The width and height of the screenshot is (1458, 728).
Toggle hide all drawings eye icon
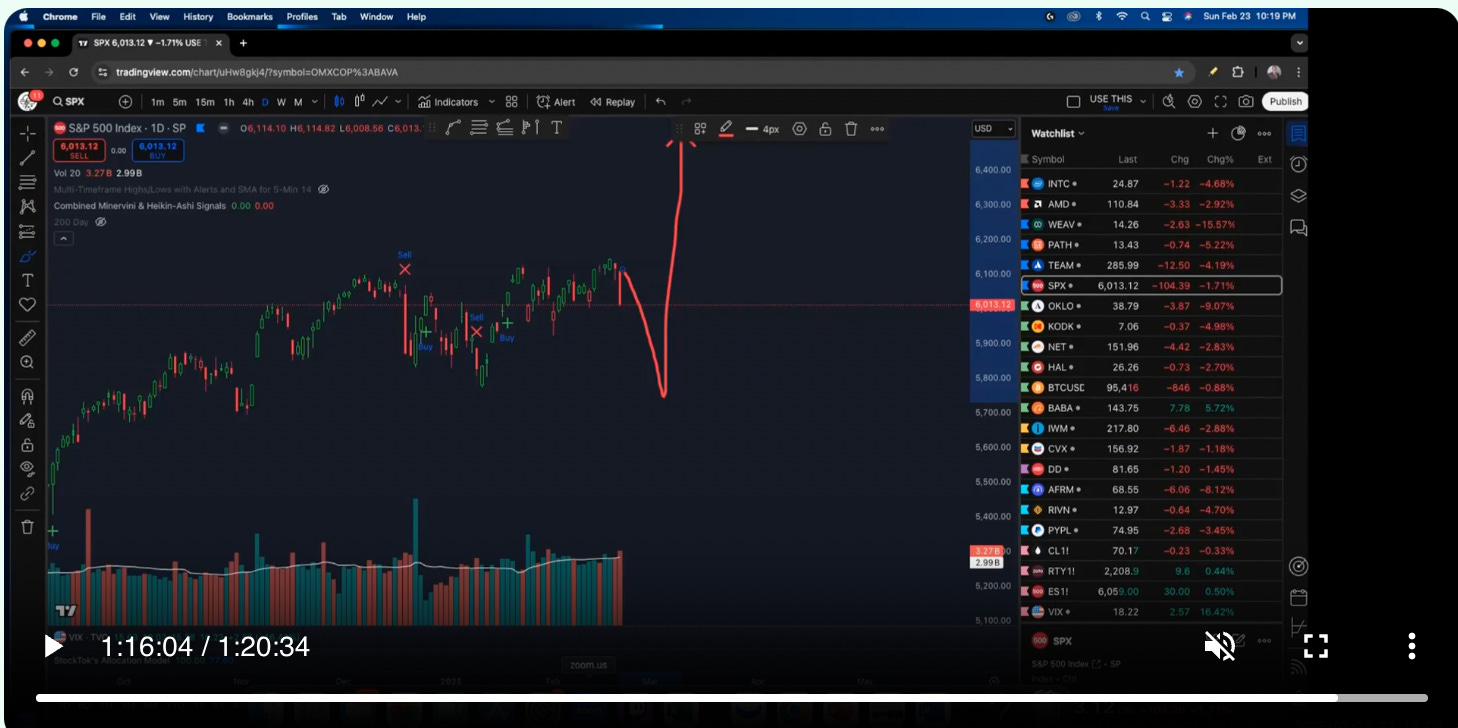[x=27, y=469]
